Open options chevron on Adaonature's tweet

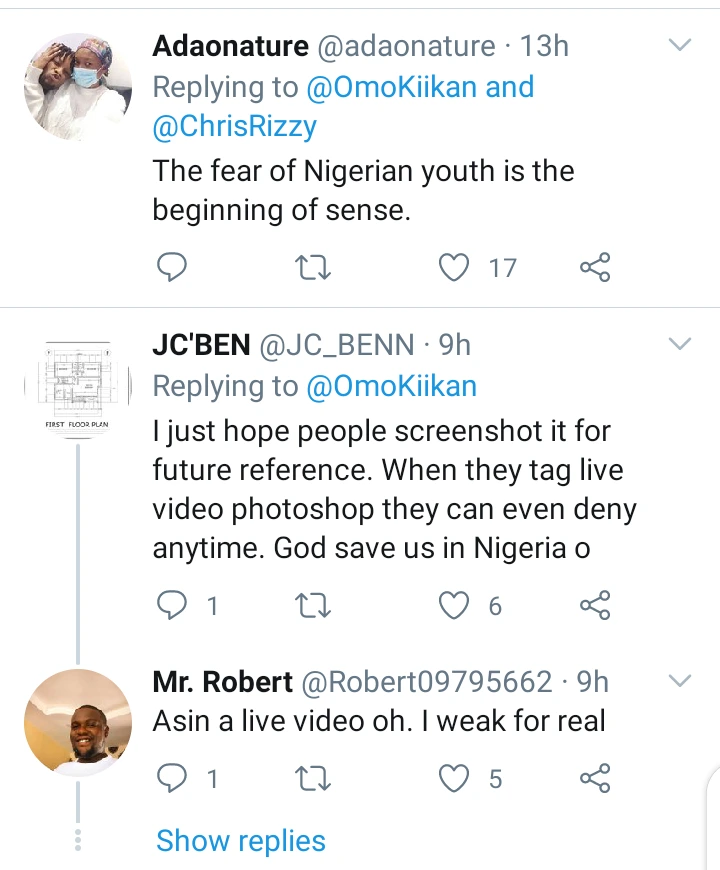pyautogui.click(x=680, y=45)
